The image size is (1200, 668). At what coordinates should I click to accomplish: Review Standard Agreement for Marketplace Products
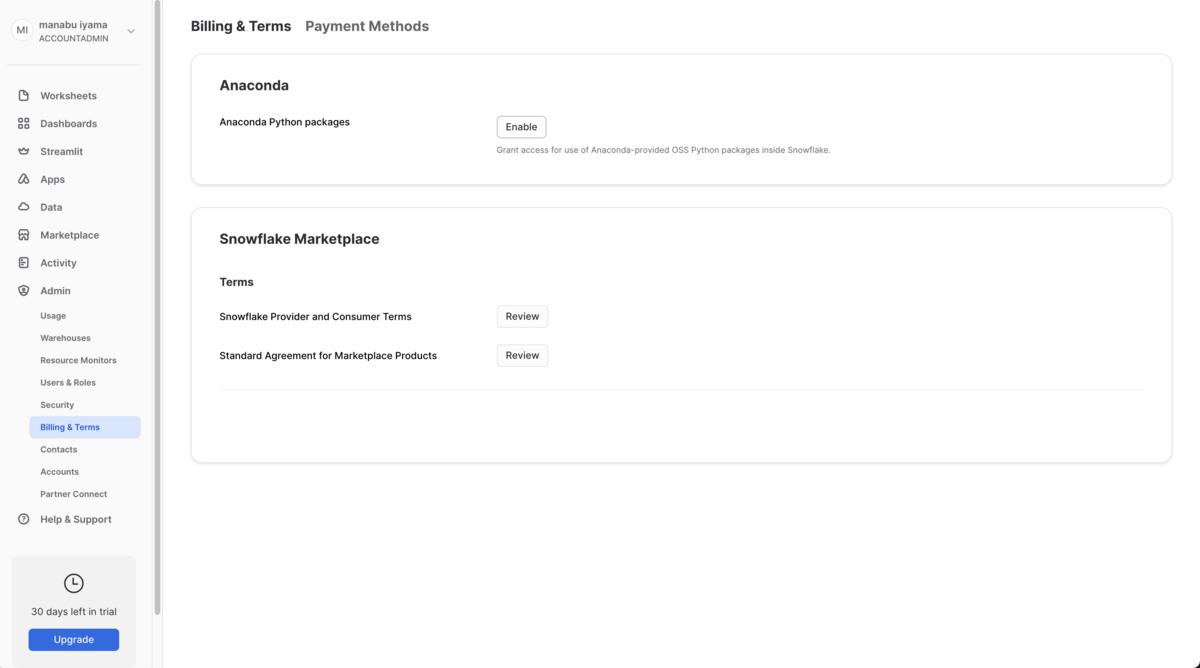coord(522,355)
